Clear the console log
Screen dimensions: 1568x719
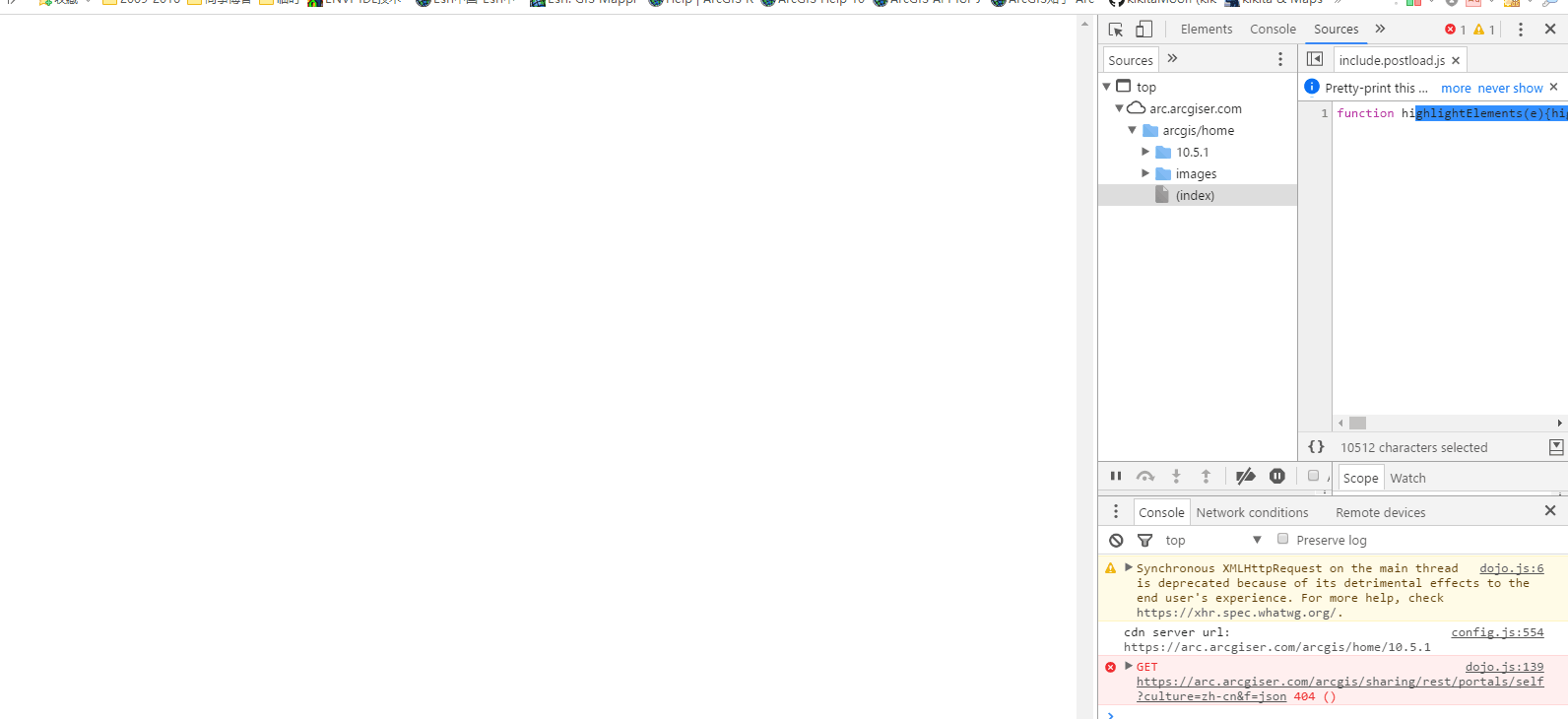pyautogui.click(x=1116, y=540)
